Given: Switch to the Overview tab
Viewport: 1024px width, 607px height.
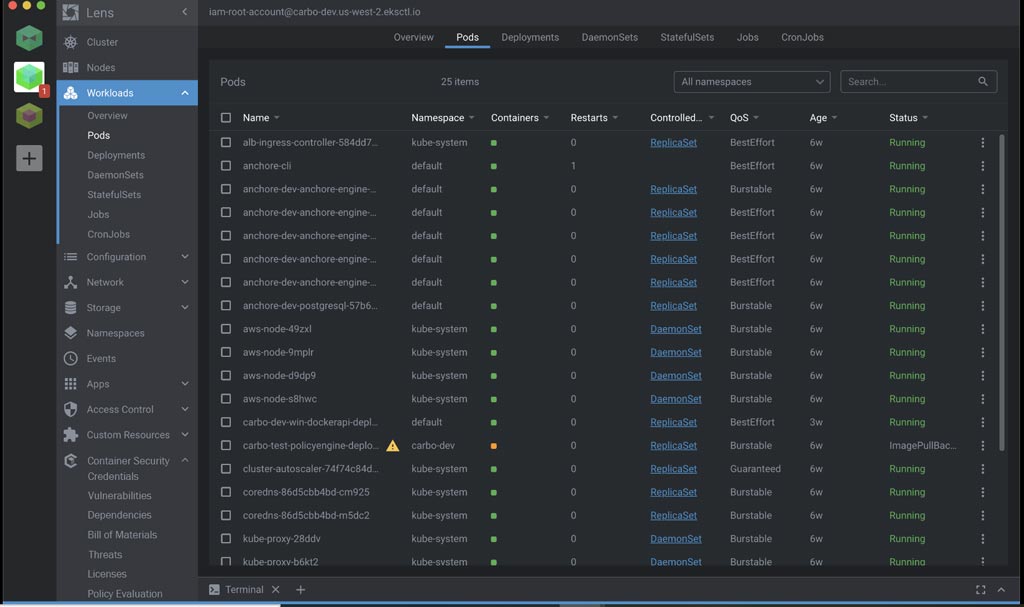Looking at the screenshot, I should 413,37.
